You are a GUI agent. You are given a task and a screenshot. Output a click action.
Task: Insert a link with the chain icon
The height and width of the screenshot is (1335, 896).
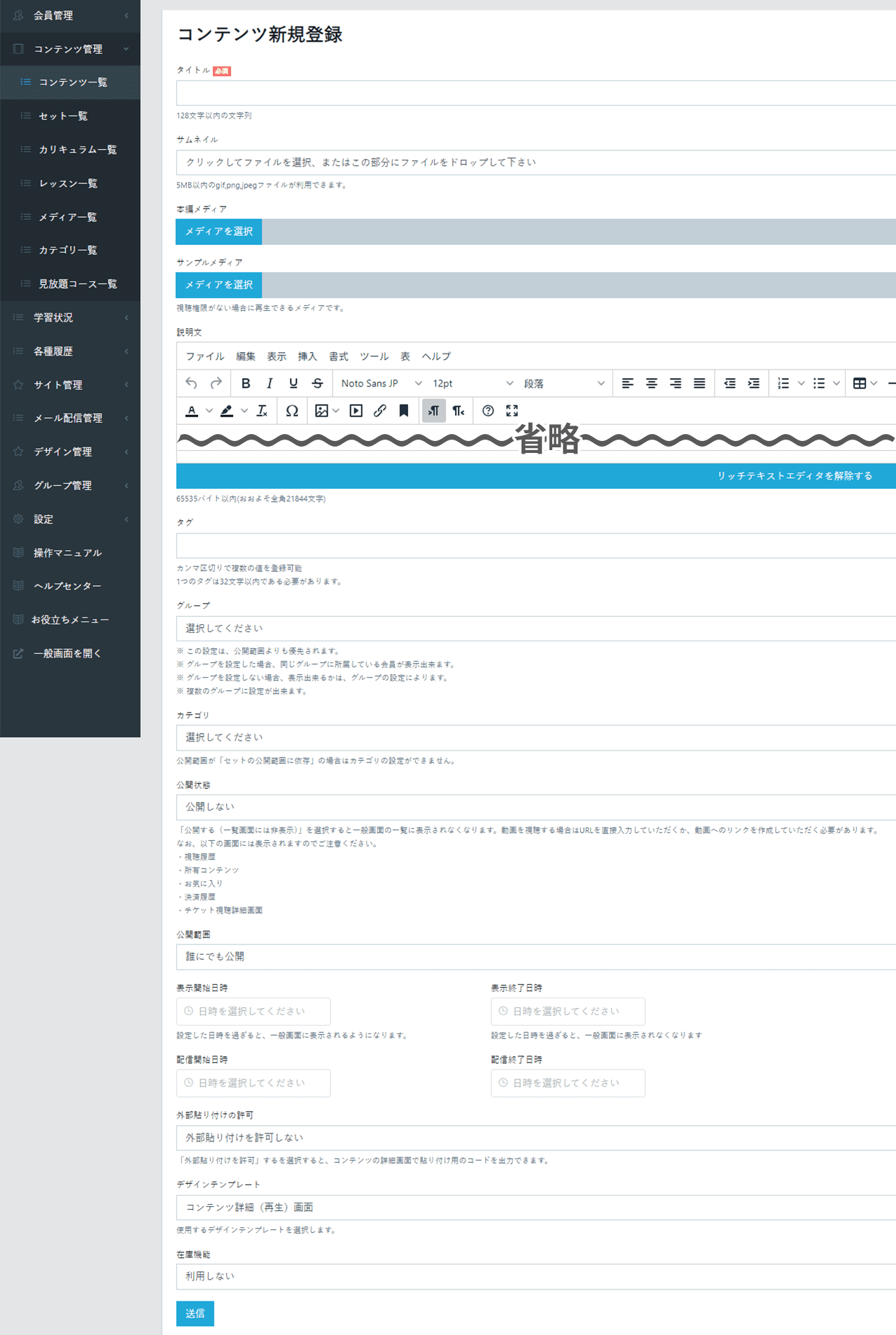click(x=380, y=411)
